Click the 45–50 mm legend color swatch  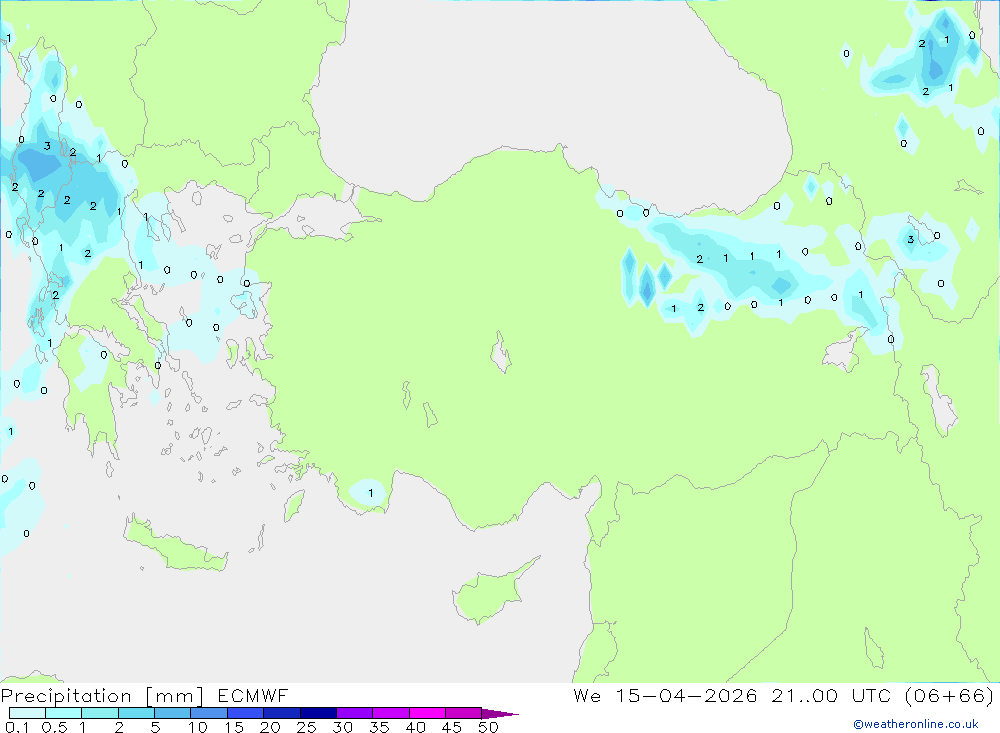[463, 713]
